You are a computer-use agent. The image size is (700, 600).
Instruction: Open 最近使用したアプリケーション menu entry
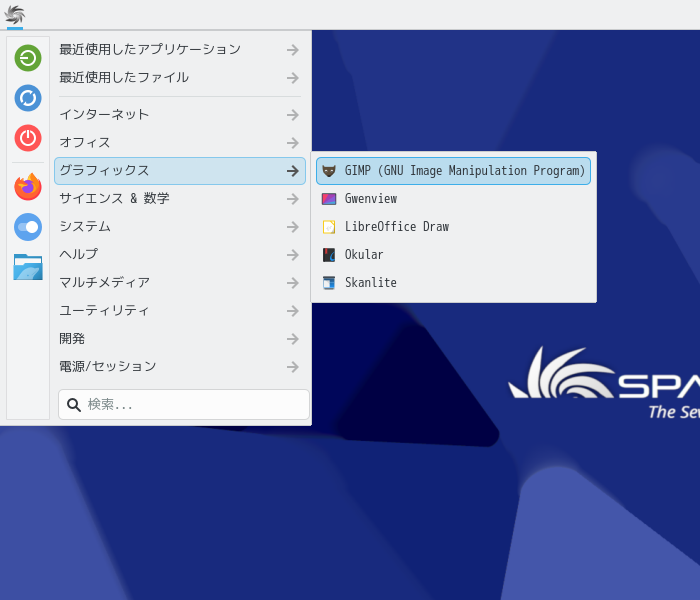(180, 50)
